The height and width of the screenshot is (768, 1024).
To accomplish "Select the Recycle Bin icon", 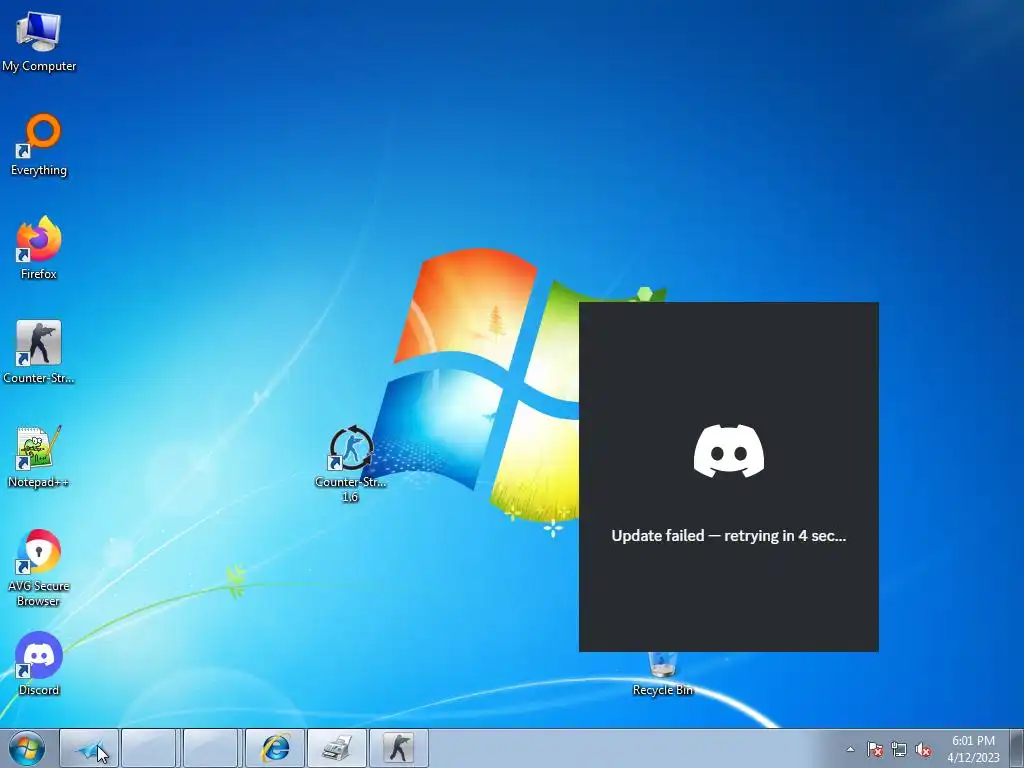I will 663,673.
